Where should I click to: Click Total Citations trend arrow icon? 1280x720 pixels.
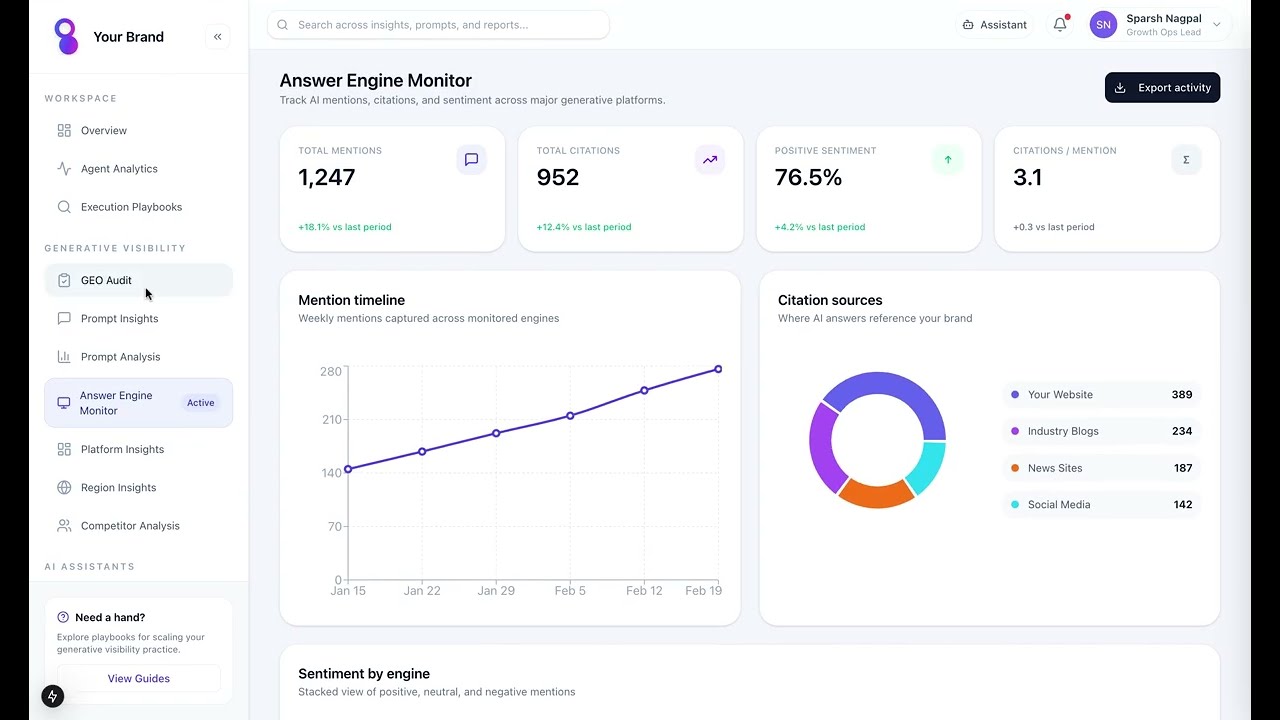[709, 159]
